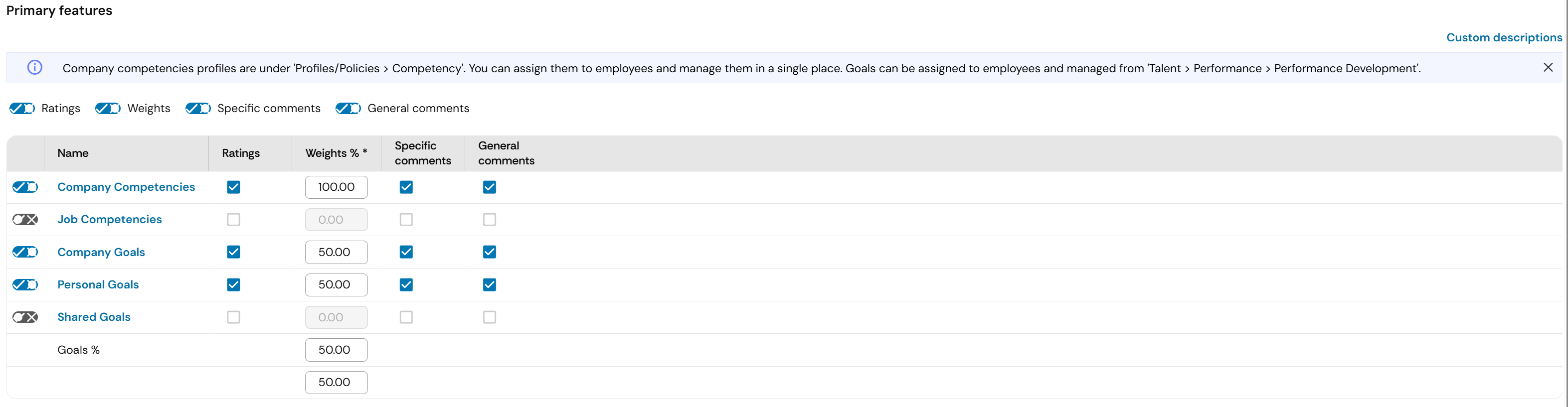Click the Weights % column header
The height and width of the screenshot is (407, 1568).
click(x=336, y=153)
